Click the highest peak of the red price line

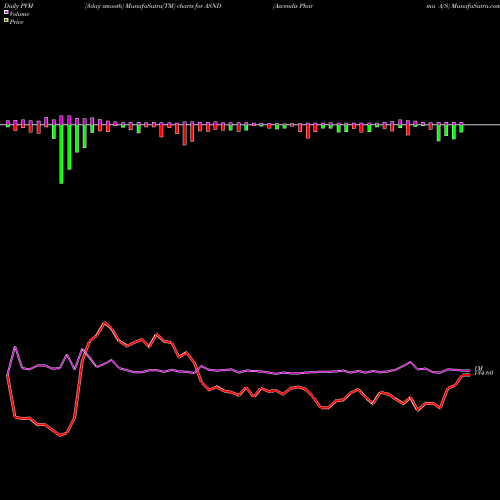105,322
